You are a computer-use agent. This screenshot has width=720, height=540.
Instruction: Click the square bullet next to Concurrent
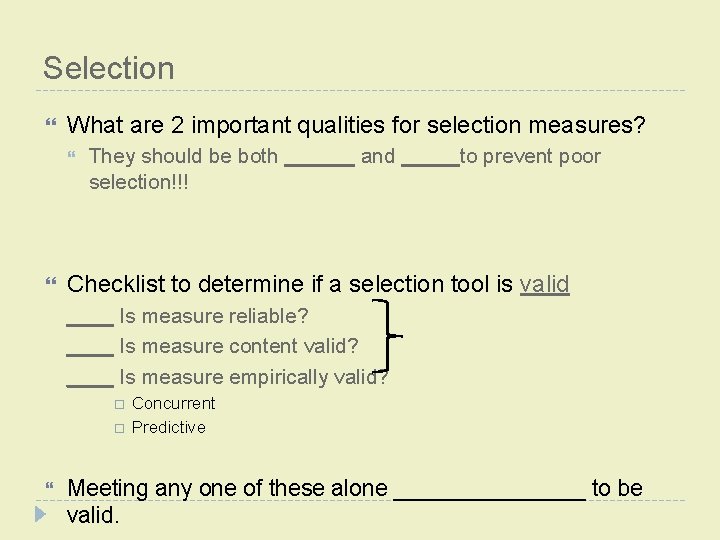(x=118, y=404)
